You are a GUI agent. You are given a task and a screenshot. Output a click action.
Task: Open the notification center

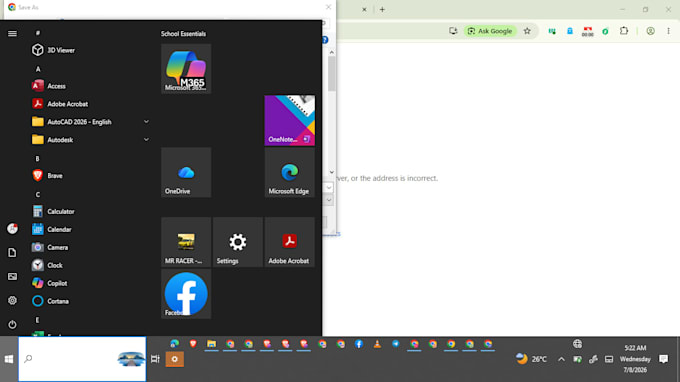(663, 359)
